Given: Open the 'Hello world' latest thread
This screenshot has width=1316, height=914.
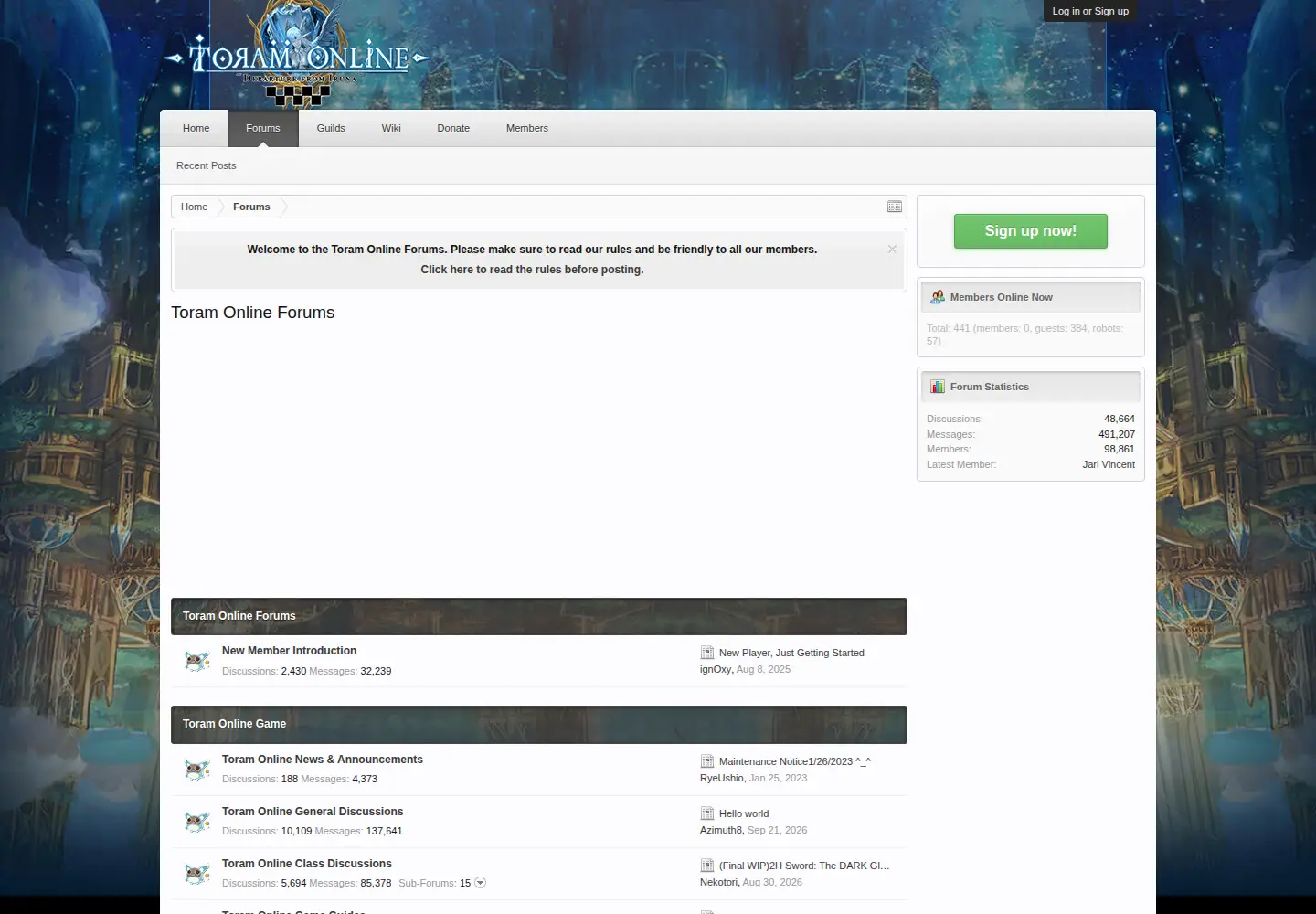Looking at the screenshot, I should click(x=744, y=813).
